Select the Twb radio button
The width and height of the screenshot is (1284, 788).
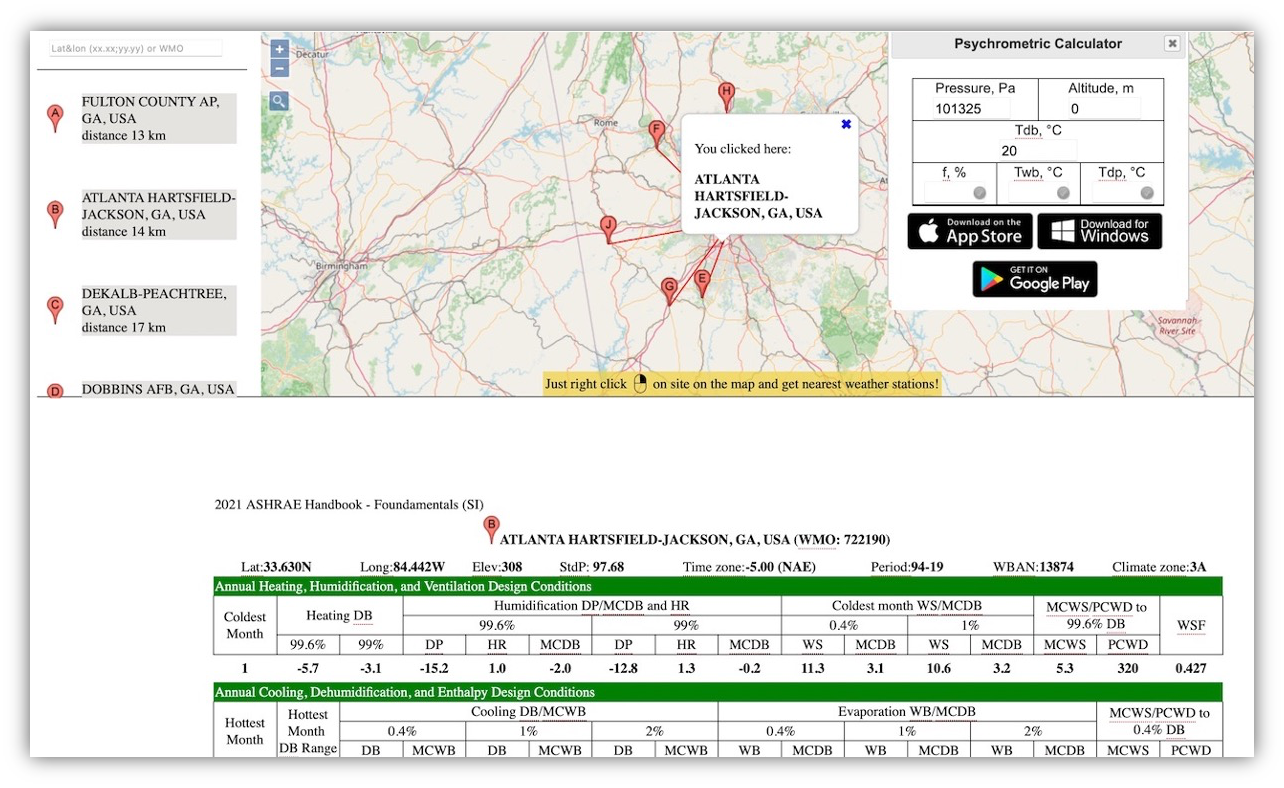(x=1063, y=193)
